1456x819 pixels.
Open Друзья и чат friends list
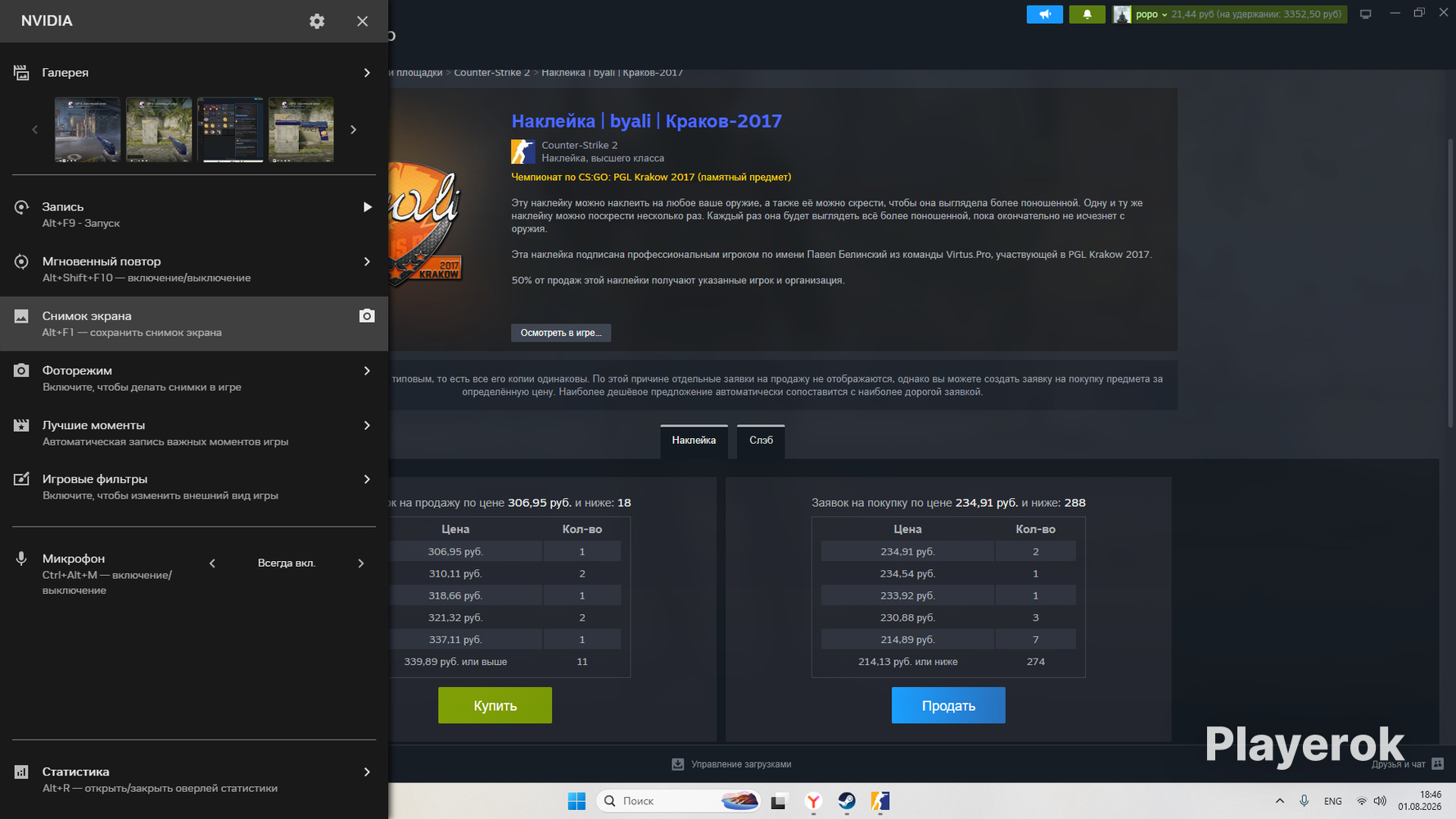click(x=1408, y=764)
